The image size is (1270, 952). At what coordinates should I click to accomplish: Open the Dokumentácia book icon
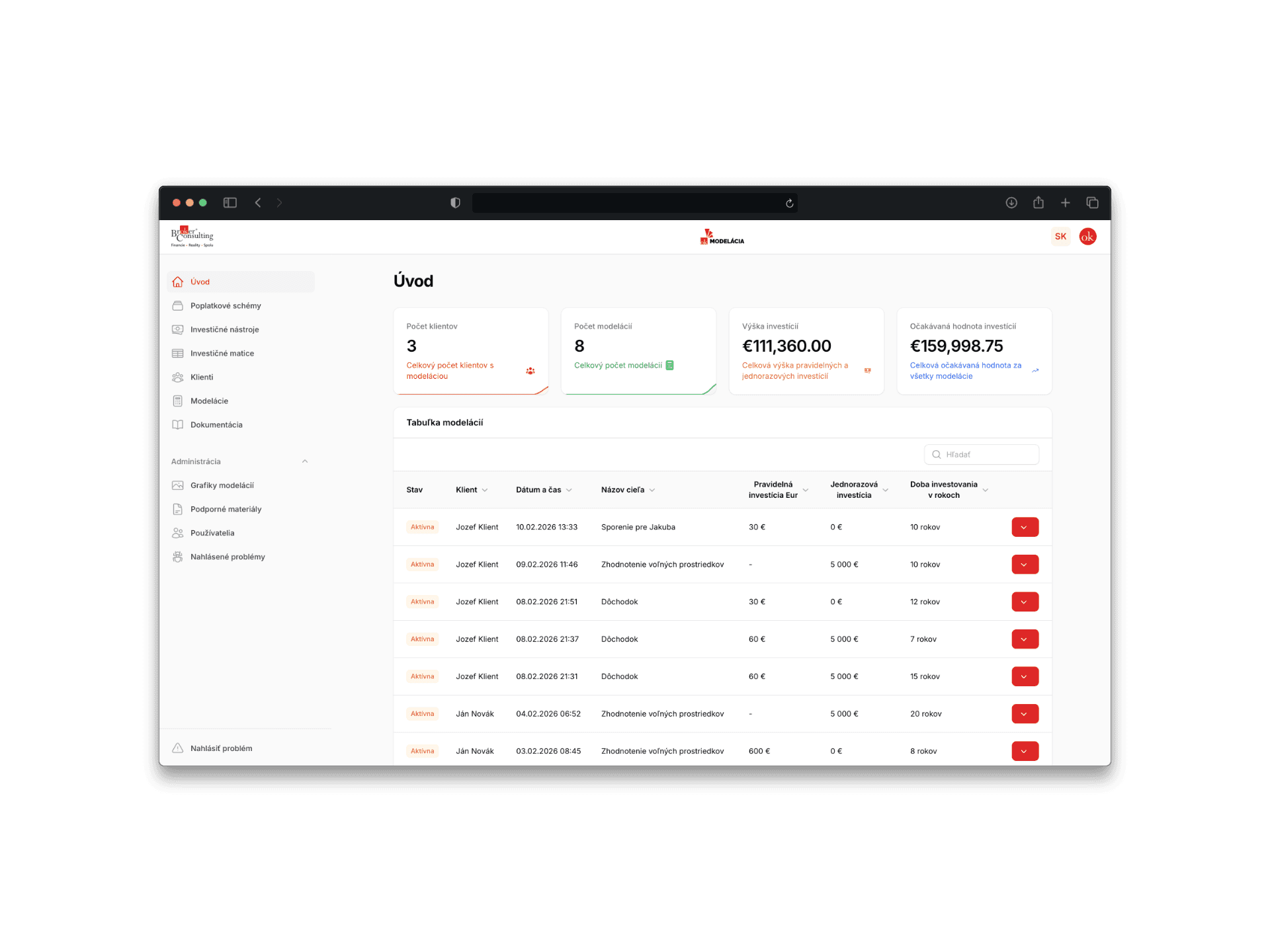[x=177, y=424]
